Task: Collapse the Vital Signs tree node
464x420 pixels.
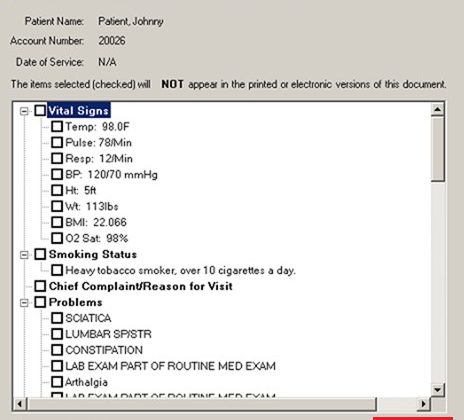Action: pyautogui.click(x=24, y=111)
